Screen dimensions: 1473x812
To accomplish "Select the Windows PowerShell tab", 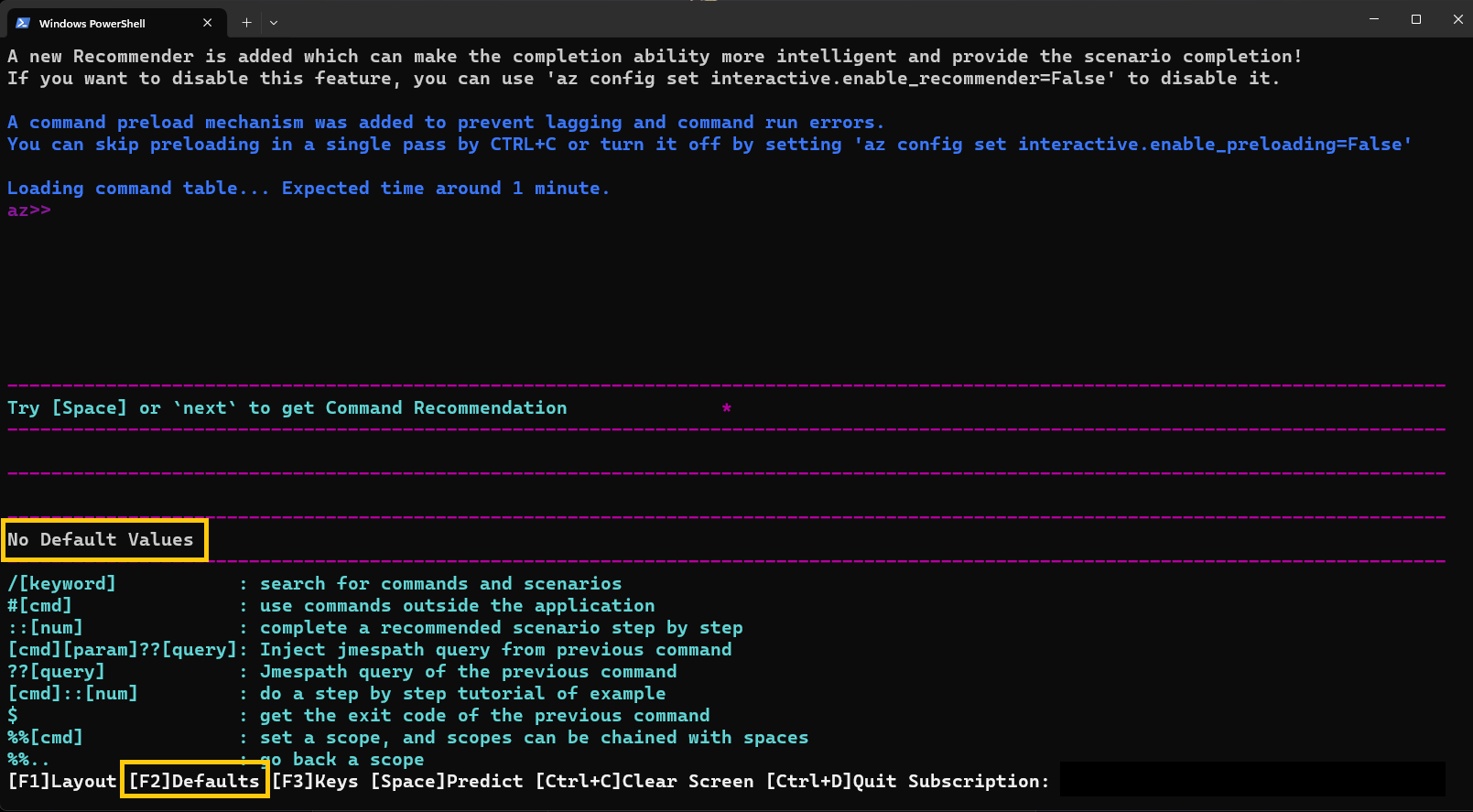I will 101,23.
